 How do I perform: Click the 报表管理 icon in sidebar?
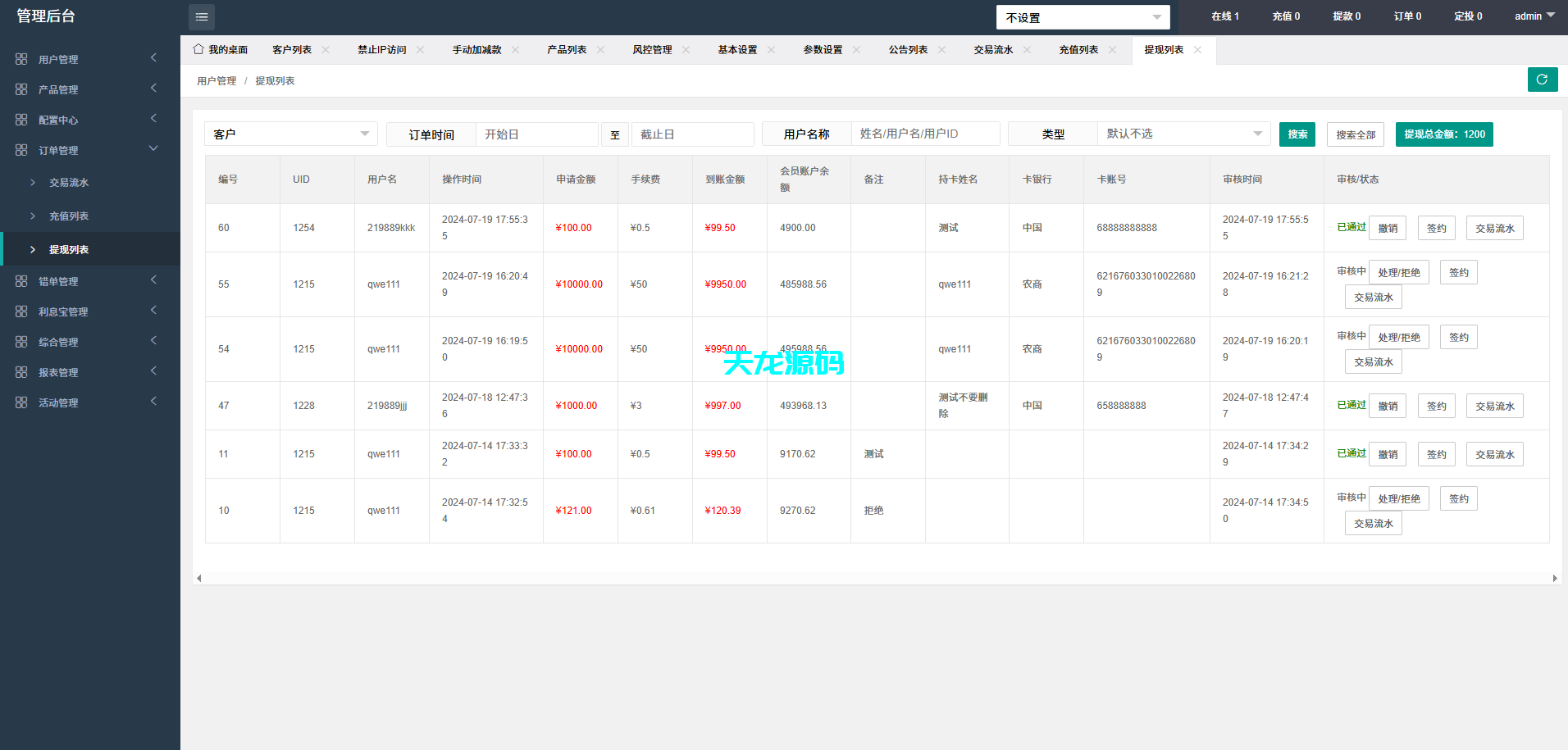coord(21,371)
